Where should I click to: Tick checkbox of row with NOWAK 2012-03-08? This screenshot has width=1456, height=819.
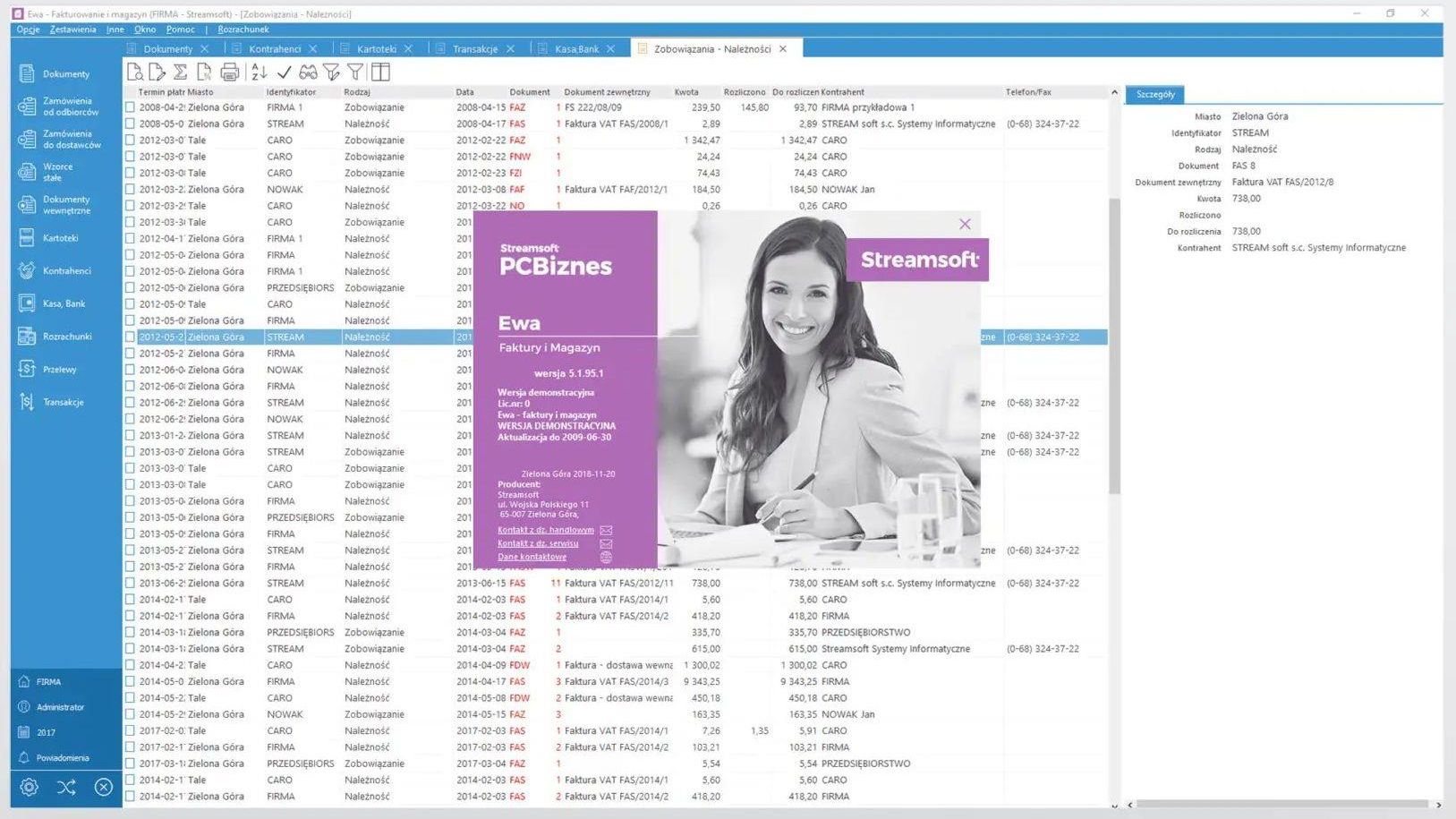pyautogui.click(x=131, y=190)
